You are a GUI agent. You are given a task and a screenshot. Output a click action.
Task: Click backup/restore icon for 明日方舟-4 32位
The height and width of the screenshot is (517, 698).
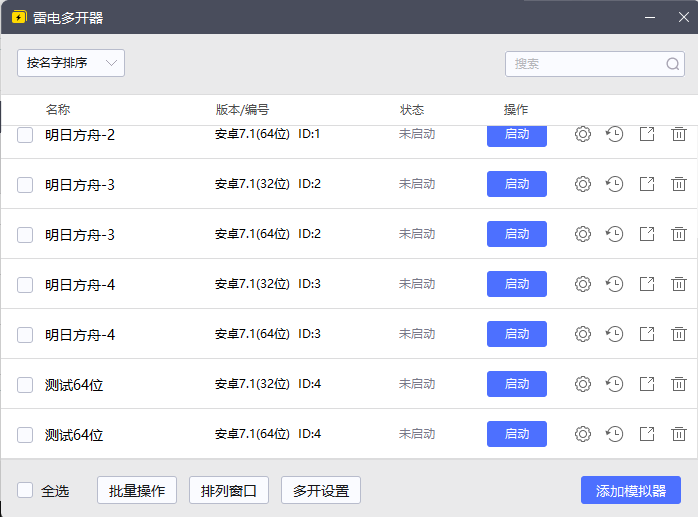(x=615, y=284)
